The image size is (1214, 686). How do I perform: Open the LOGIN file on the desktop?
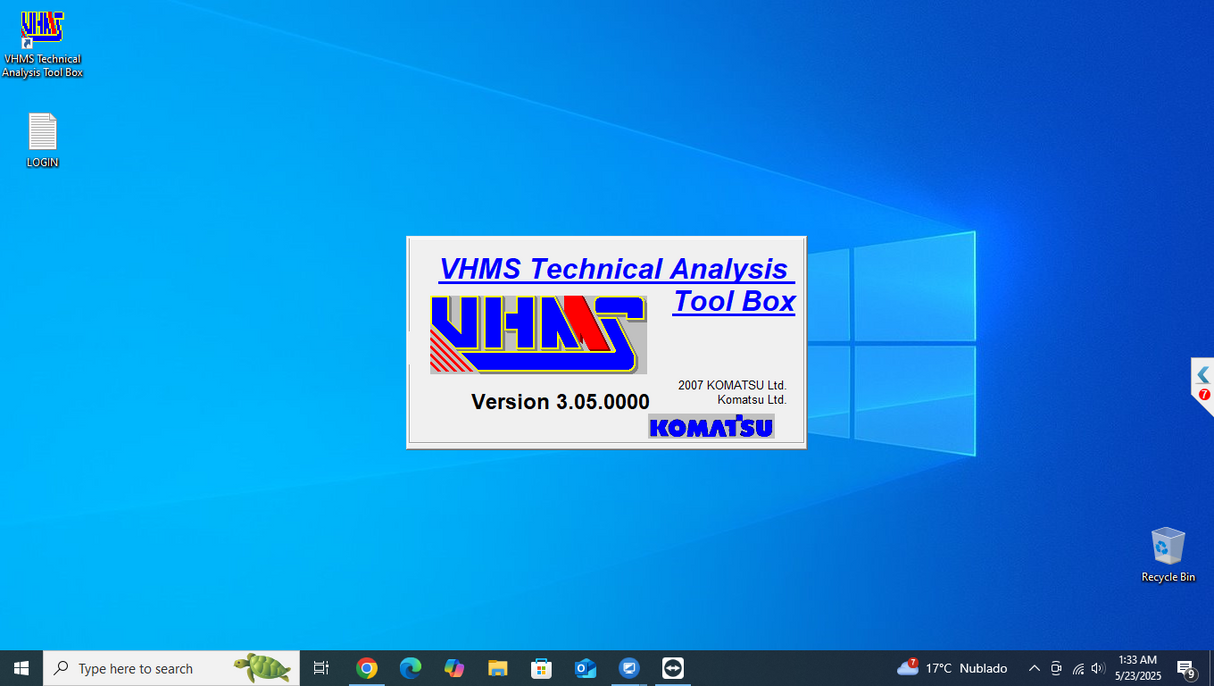pyautogui.click(x=42, y=133)
